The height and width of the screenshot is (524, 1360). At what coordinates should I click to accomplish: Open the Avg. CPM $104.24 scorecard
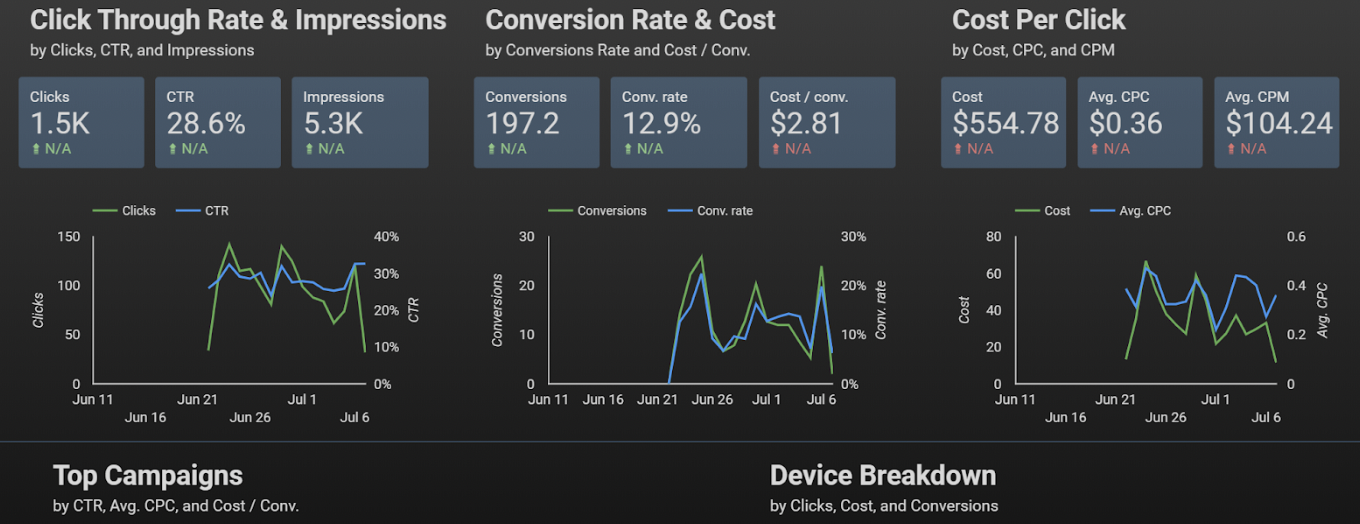click(1278, 122)
